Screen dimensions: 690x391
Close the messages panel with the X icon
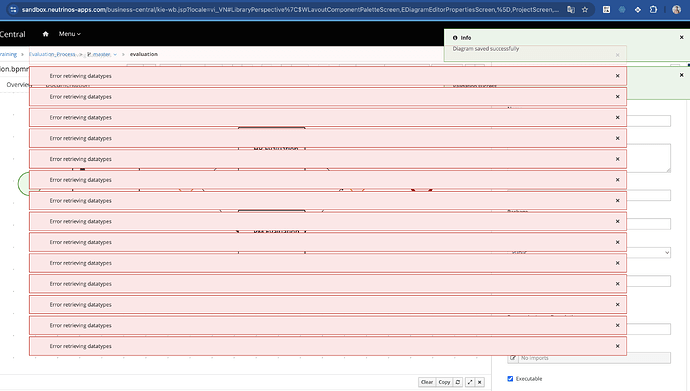tap(480, 382)
